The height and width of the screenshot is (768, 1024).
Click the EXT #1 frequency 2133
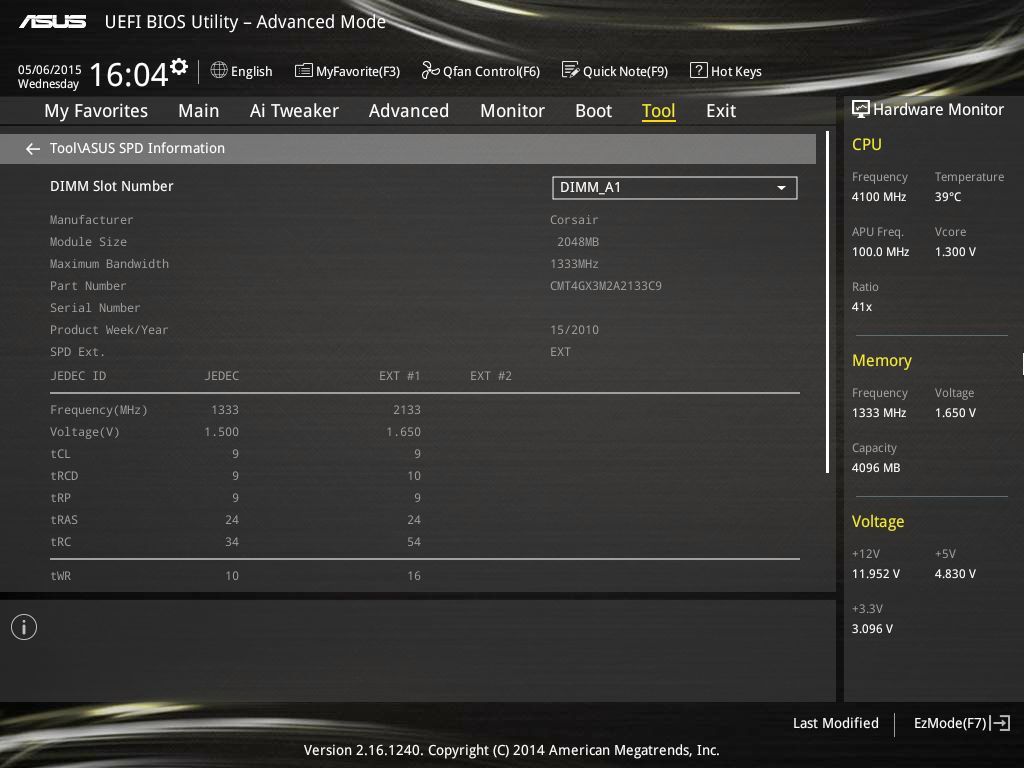pyautogui.click(x=407, y=410)
